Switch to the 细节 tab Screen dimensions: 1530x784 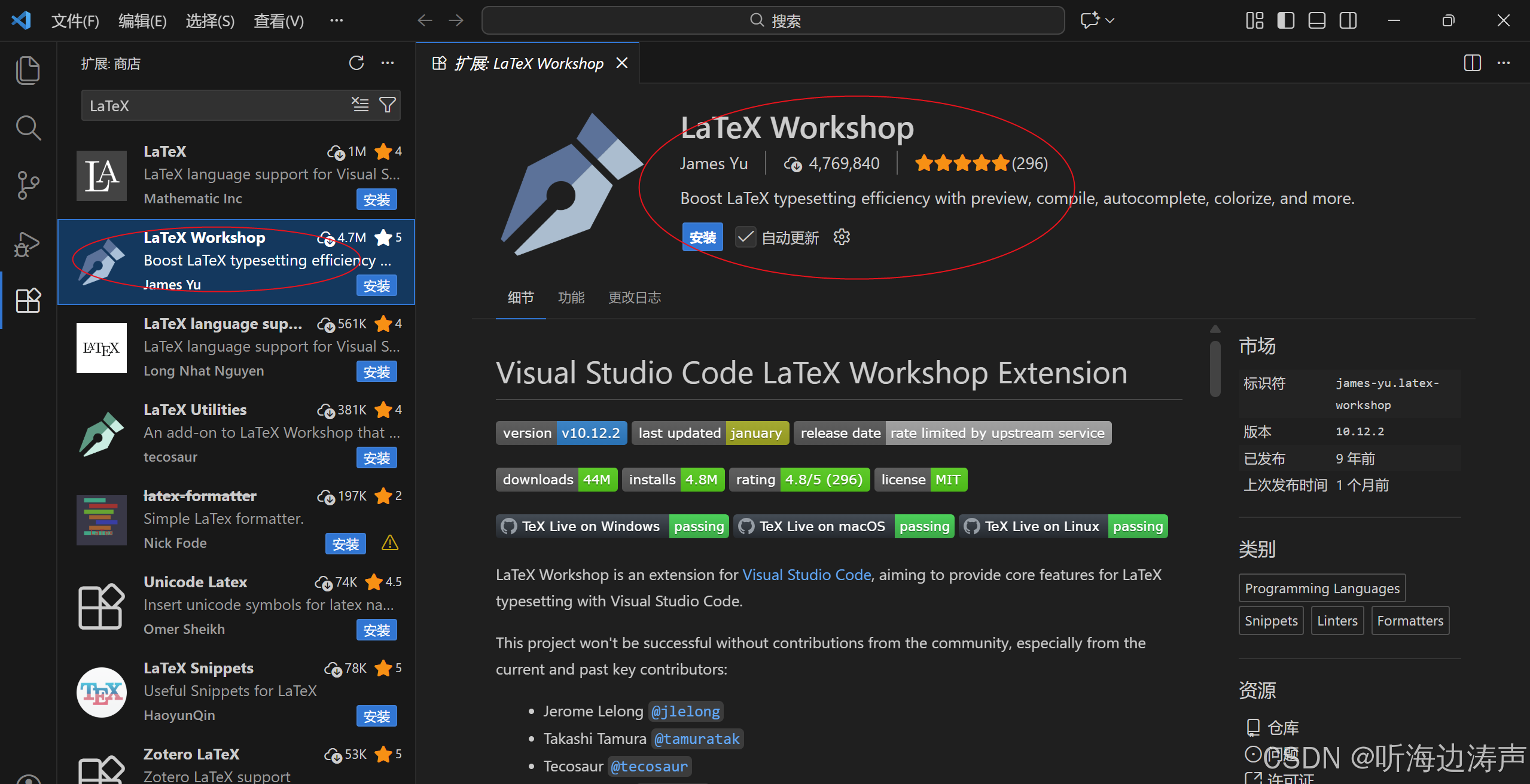click(520, 297)
